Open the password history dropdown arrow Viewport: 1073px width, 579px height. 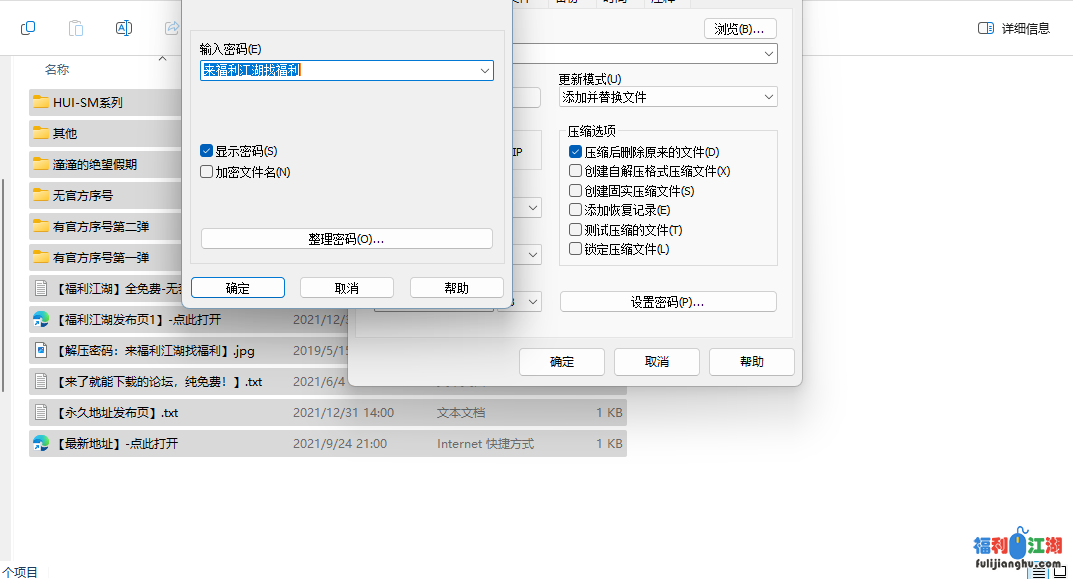[485, 71]
